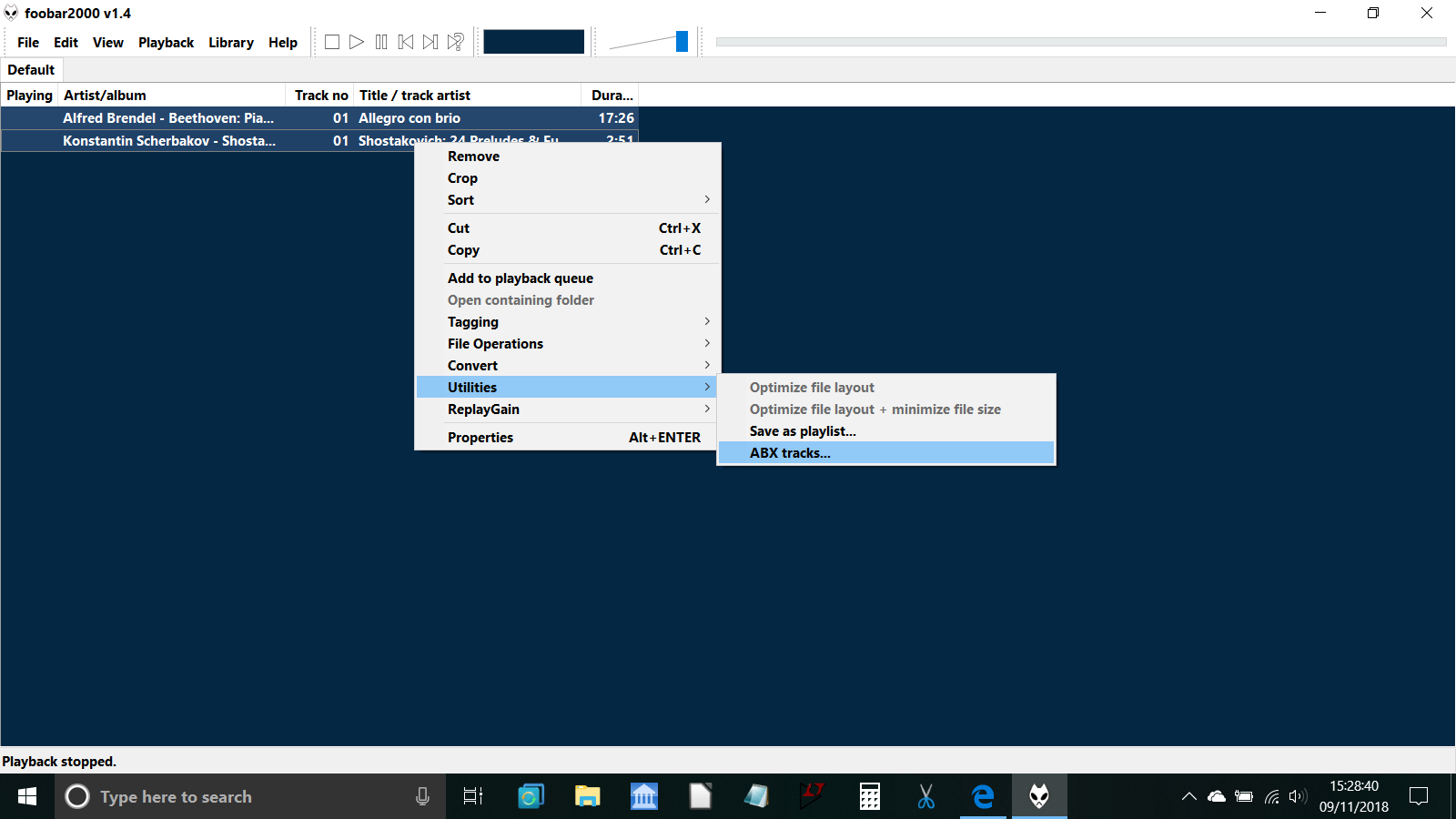Choose Copy from context menu

(x=568, y=250)
